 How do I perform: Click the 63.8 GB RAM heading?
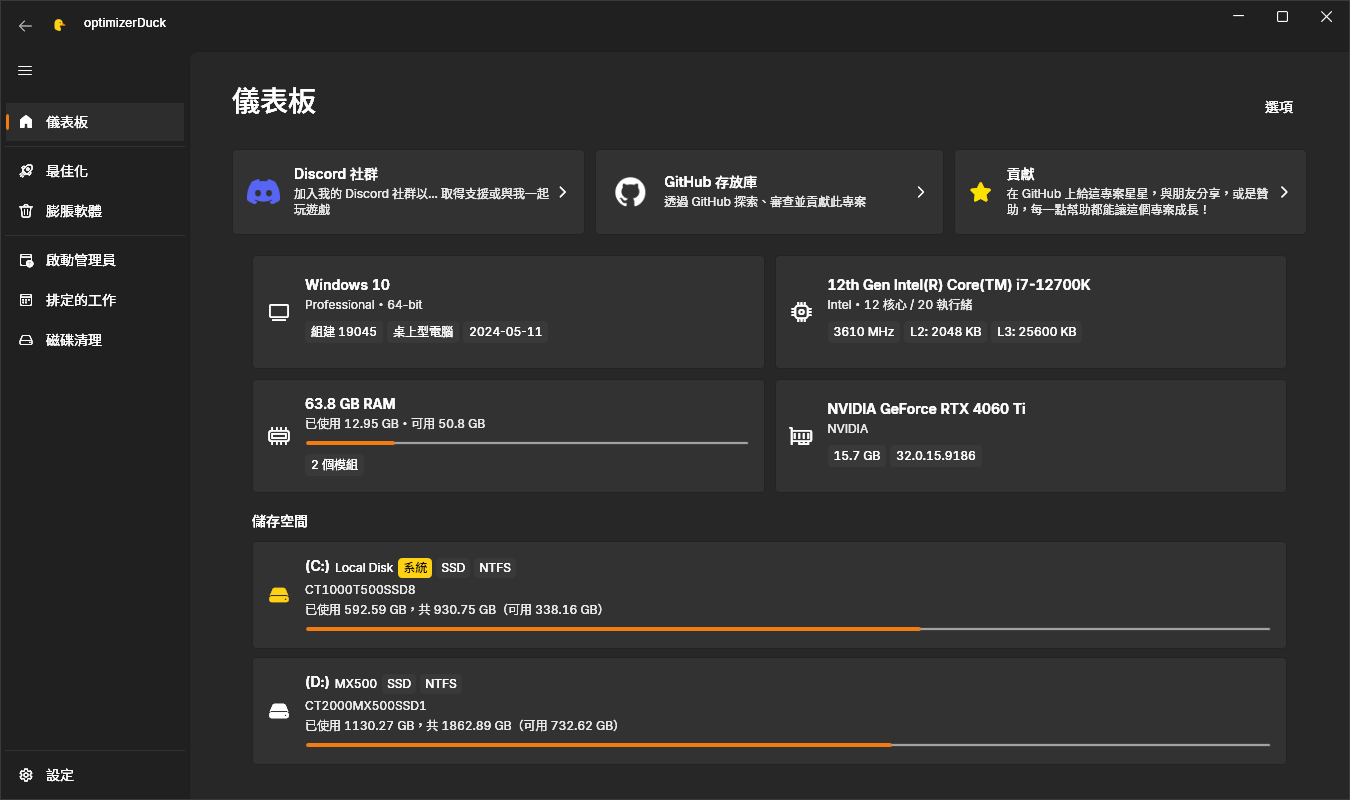click(350, 404)
